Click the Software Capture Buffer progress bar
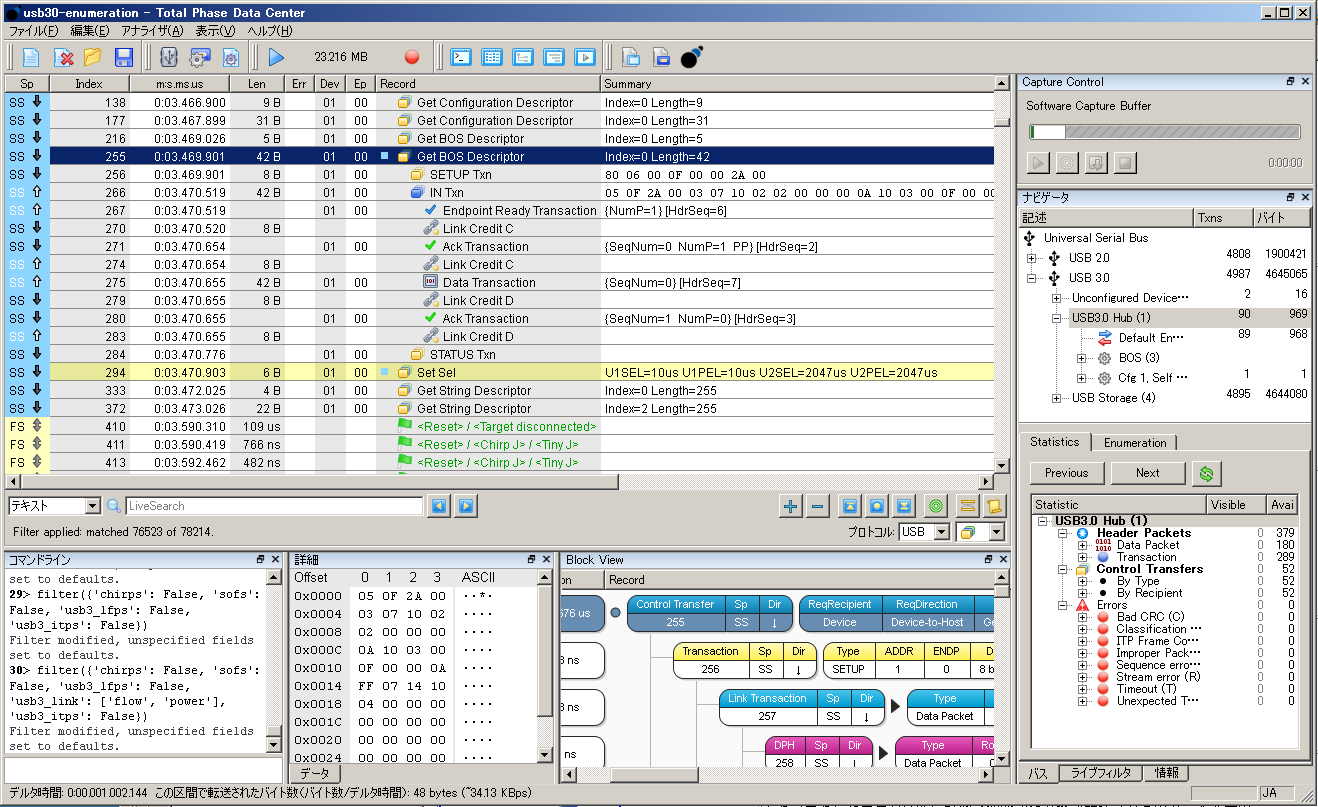1318x807 pixels. pyautogui.click(x=1165, y=132)
